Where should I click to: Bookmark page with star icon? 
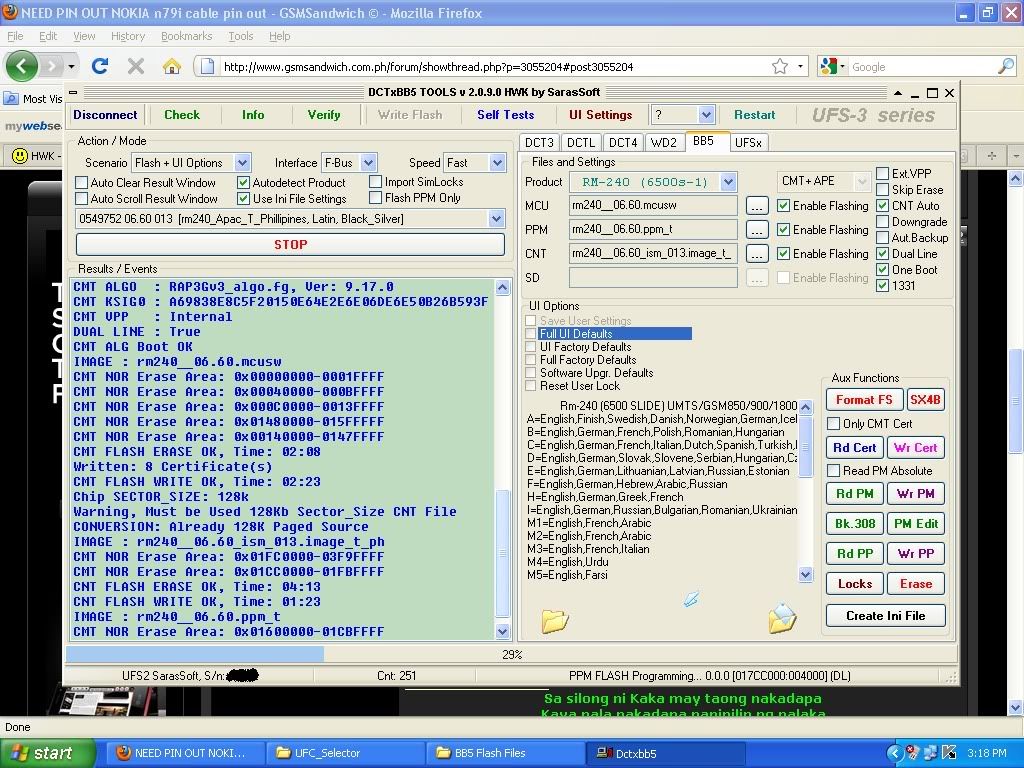click(779, 66)
